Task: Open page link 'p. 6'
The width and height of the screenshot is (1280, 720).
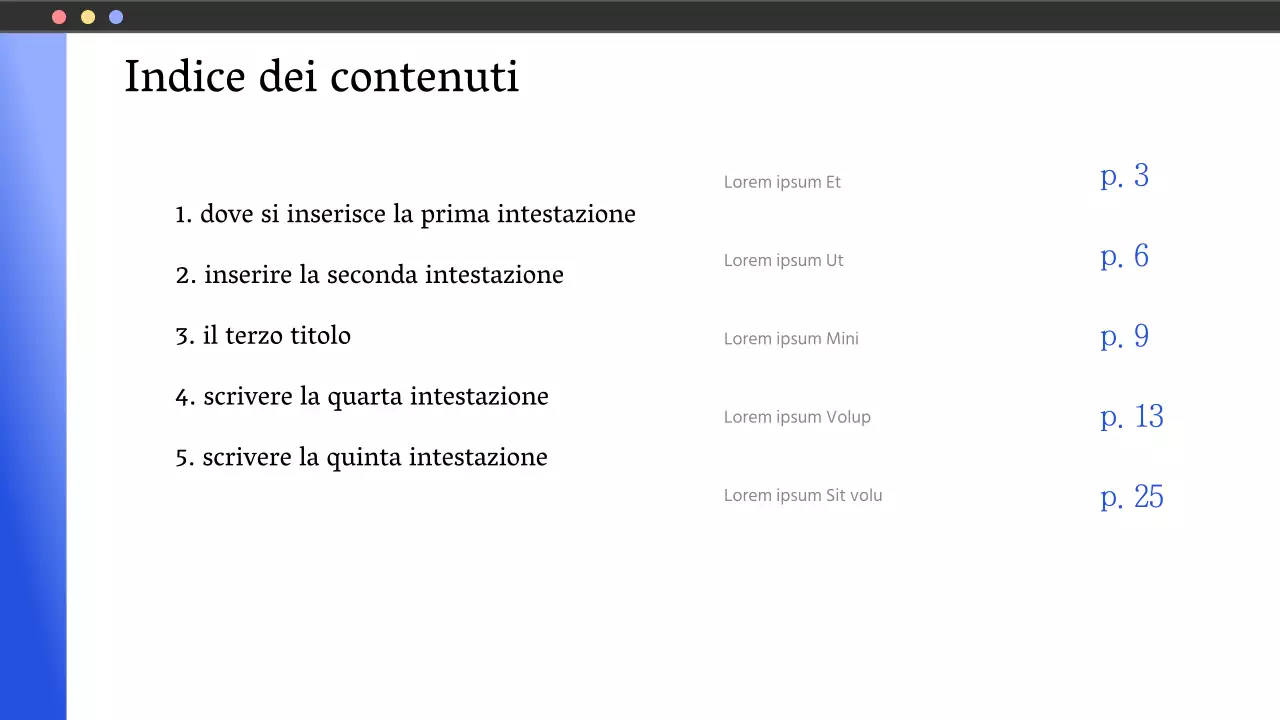Action: [x=1124, y=256]
